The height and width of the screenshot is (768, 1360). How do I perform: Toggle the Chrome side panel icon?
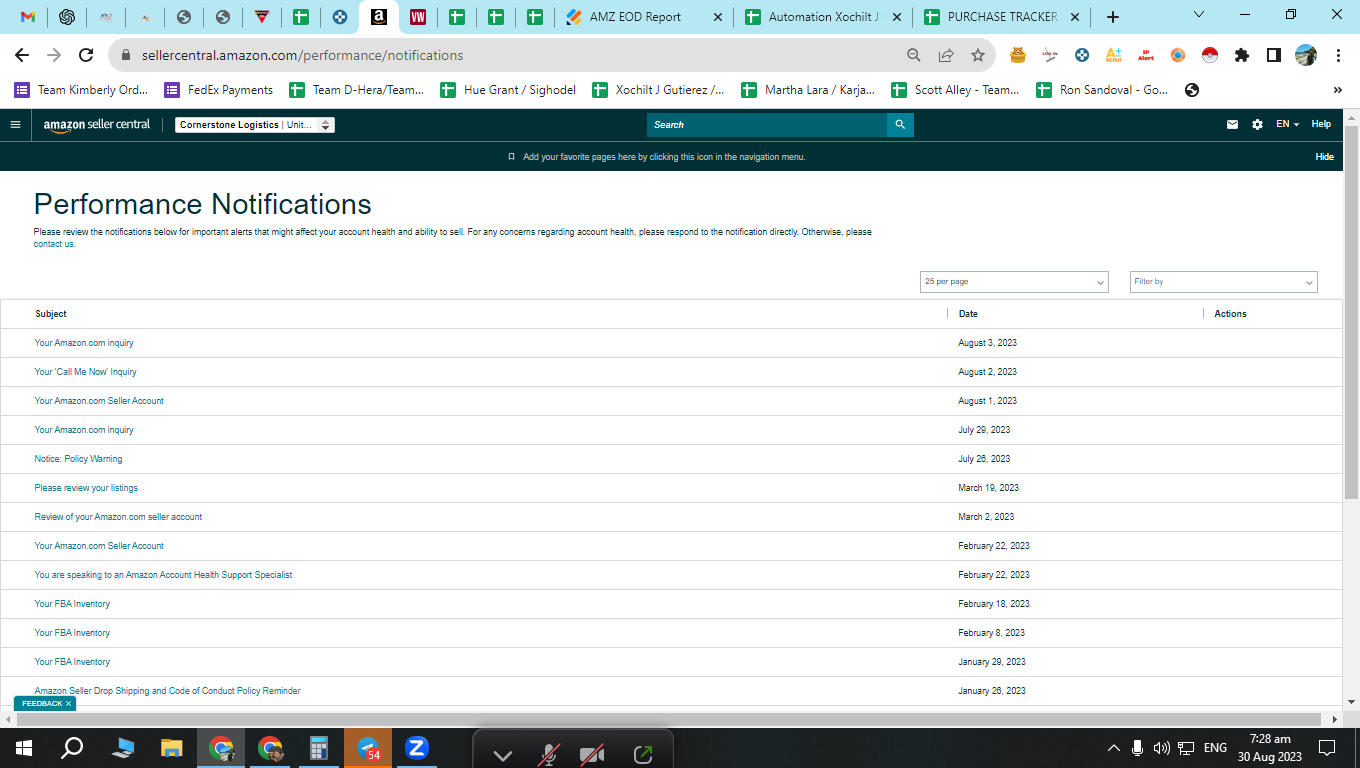point(1273,55)
